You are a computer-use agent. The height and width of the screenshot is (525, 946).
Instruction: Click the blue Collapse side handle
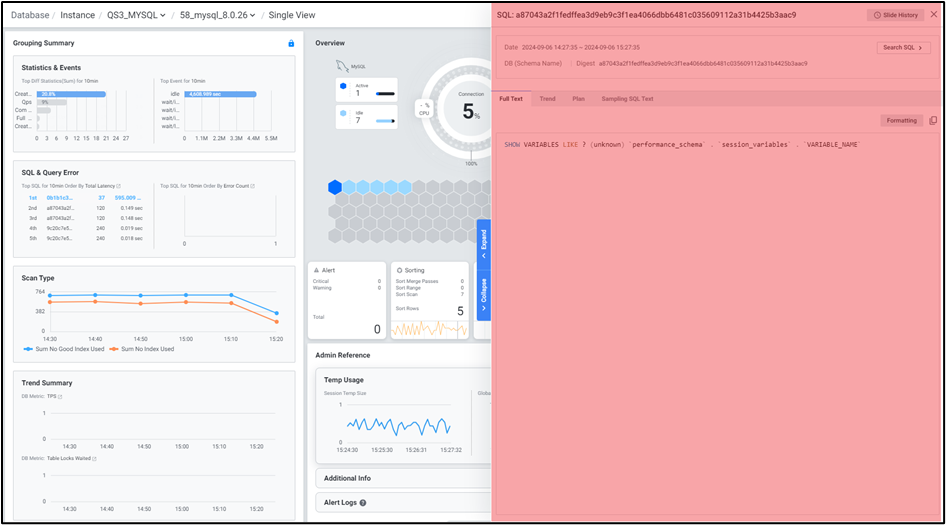[484, 295]
